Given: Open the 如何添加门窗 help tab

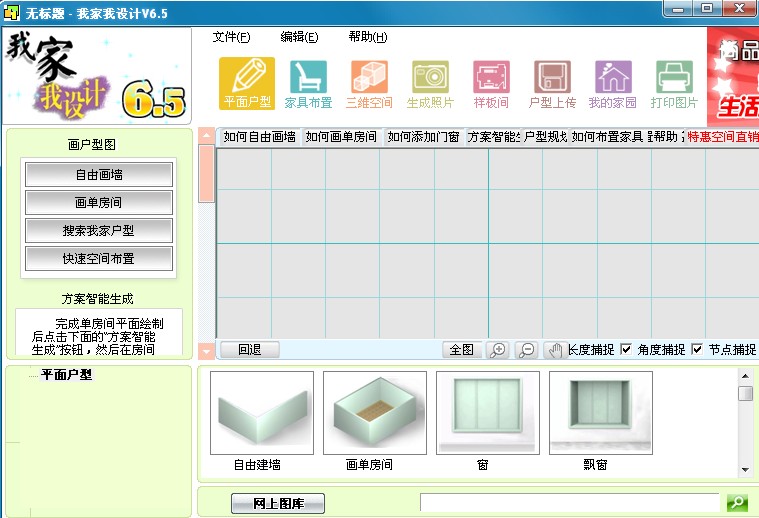Looking at the screenshot, I should click(424, 137).
